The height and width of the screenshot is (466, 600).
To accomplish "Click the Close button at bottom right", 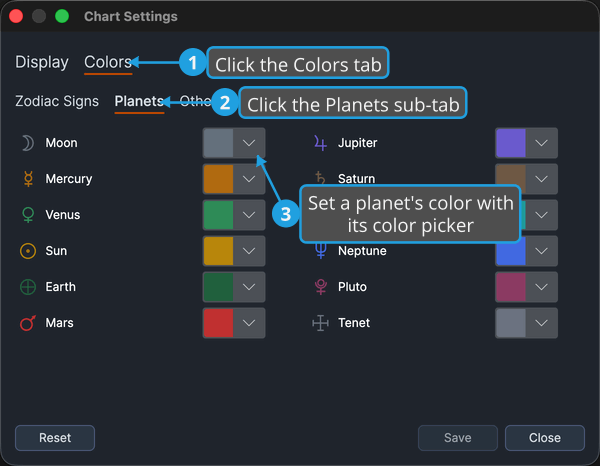I will (545, 438).
